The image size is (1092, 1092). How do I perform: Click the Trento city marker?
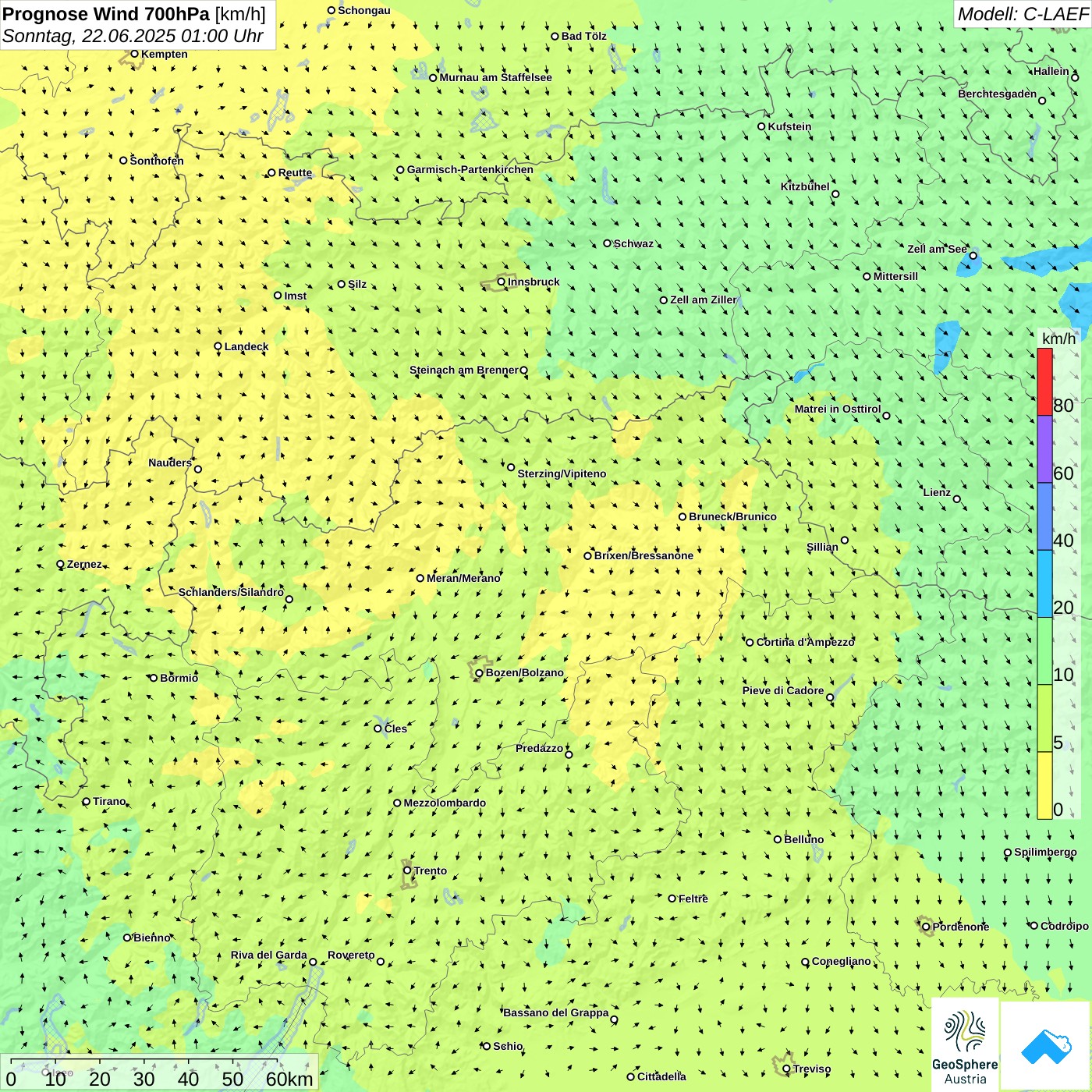[x=407, y=870]
